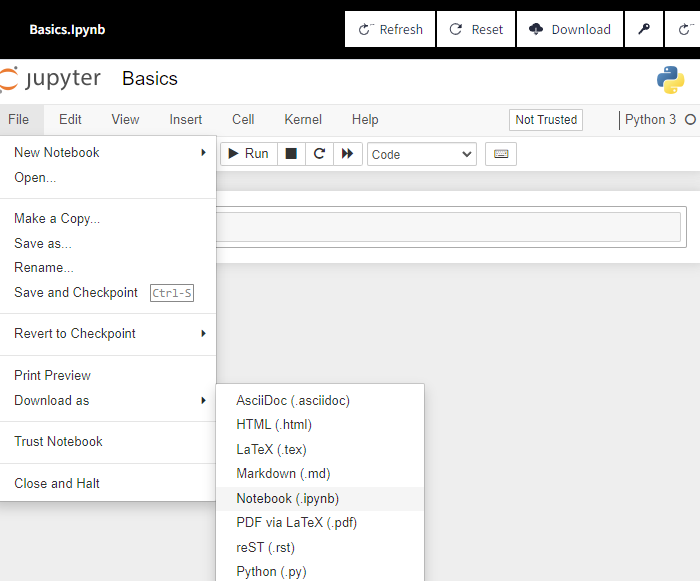Click the stop/interrupt kernel icon
The height and width of the screenshot is (581, 700).
click(291, 154)
